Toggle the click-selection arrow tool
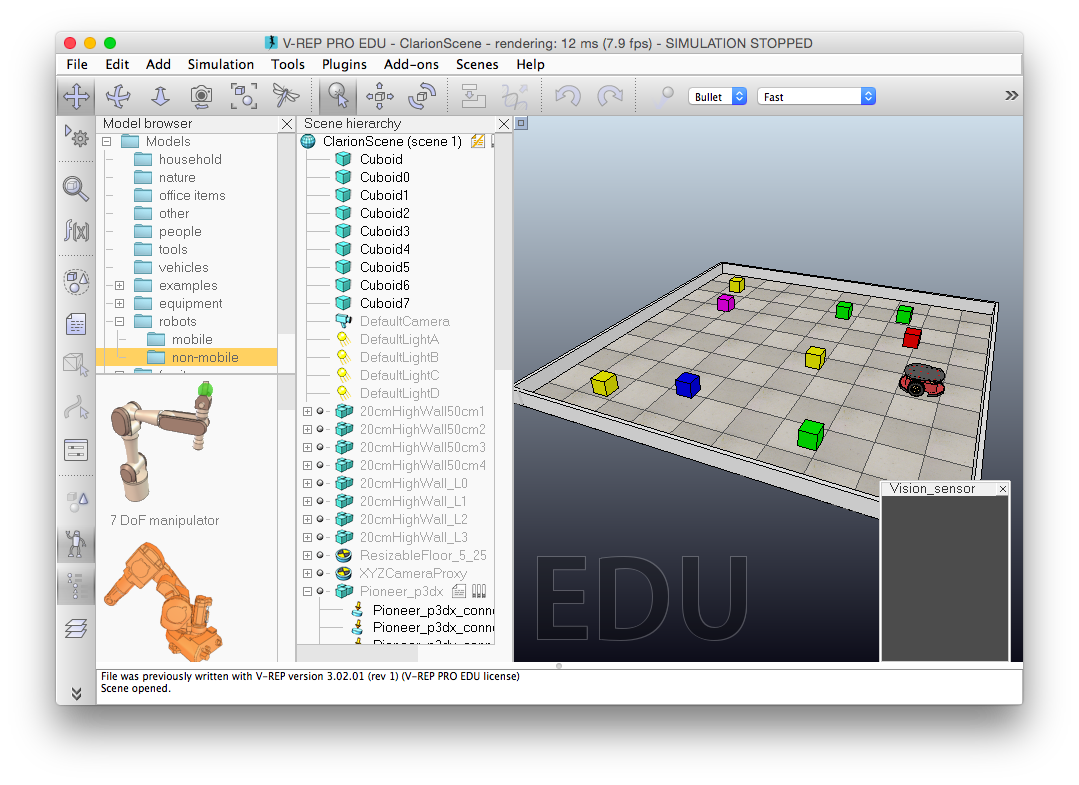This screenshot has height=785, width=1079. tap(338, 97)
